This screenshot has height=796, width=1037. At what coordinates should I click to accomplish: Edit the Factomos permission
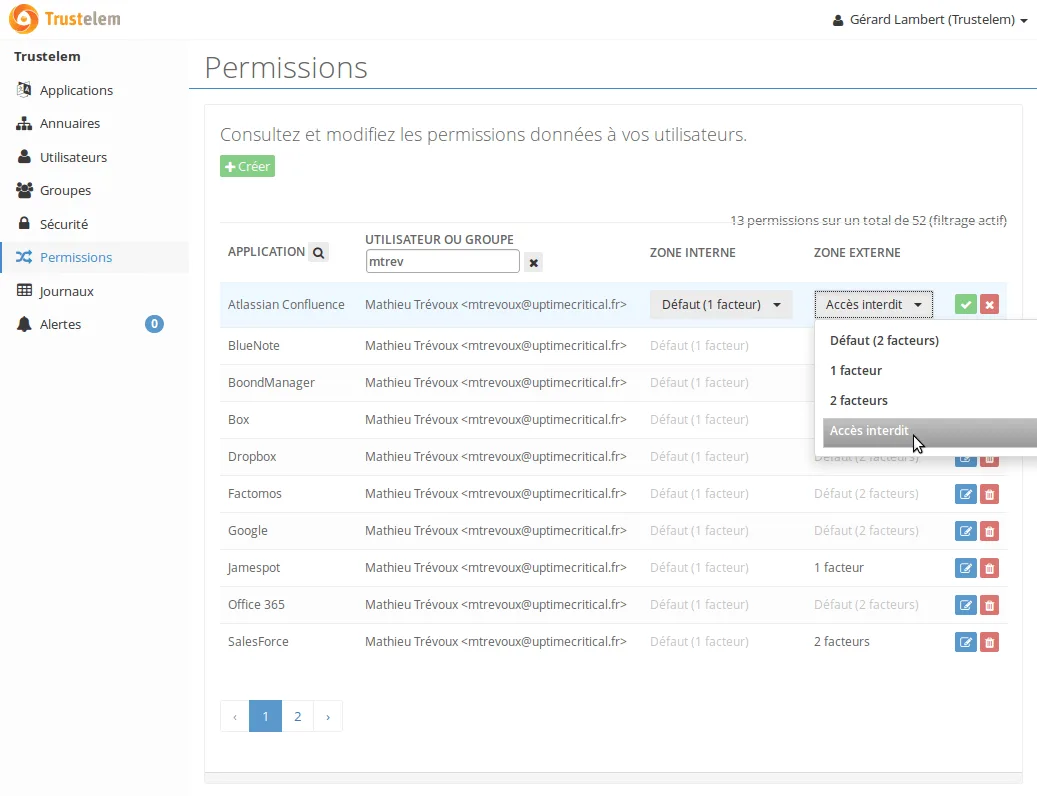click(966, 494)
